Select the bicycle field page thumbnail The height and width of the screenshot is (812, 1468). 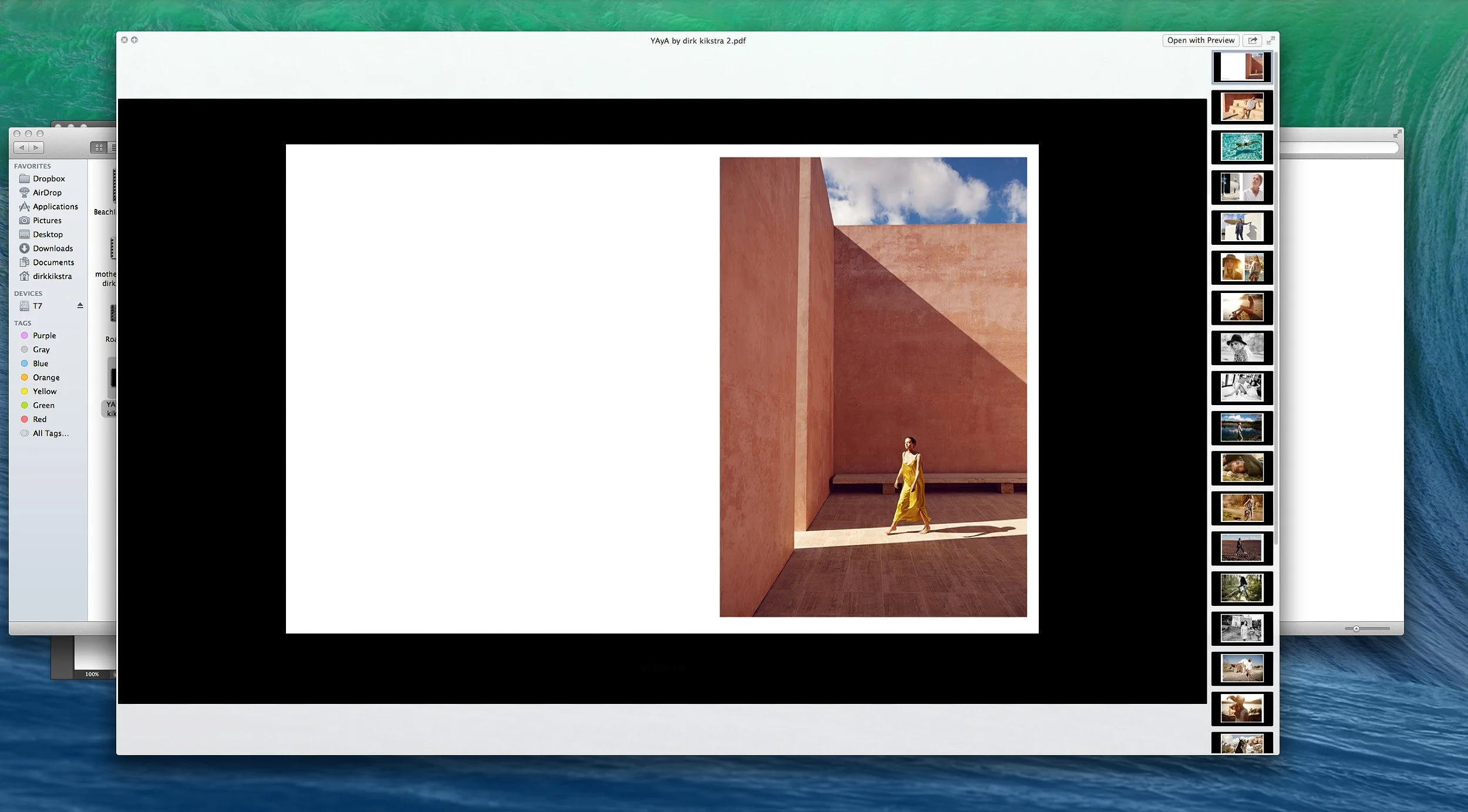[x=1241, y=508]
